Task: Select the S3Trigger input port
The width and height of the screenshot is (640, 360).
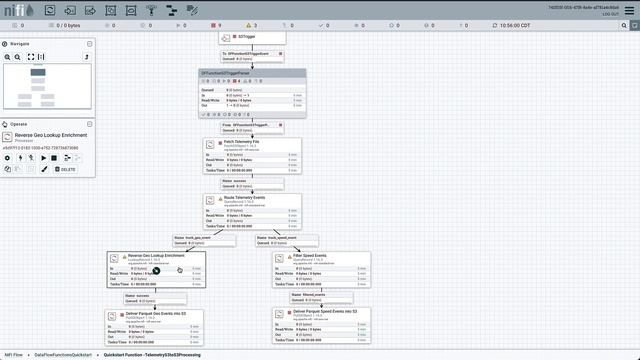Action: point(252,38)
